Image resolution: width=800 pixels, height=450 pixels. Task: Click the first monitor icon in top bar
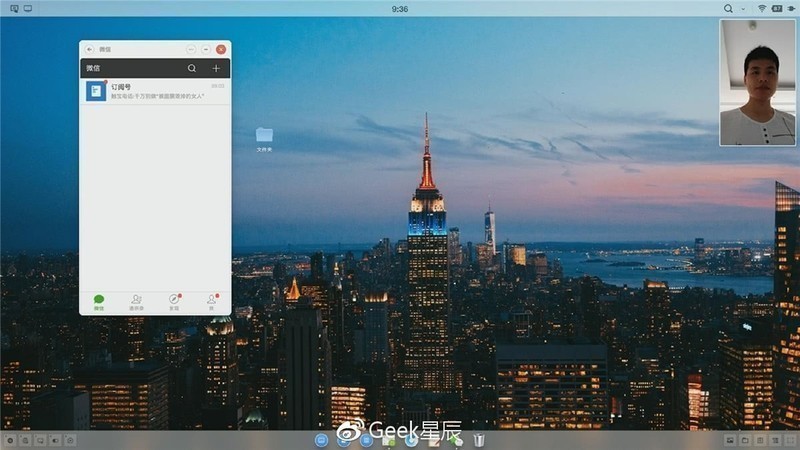14,9
